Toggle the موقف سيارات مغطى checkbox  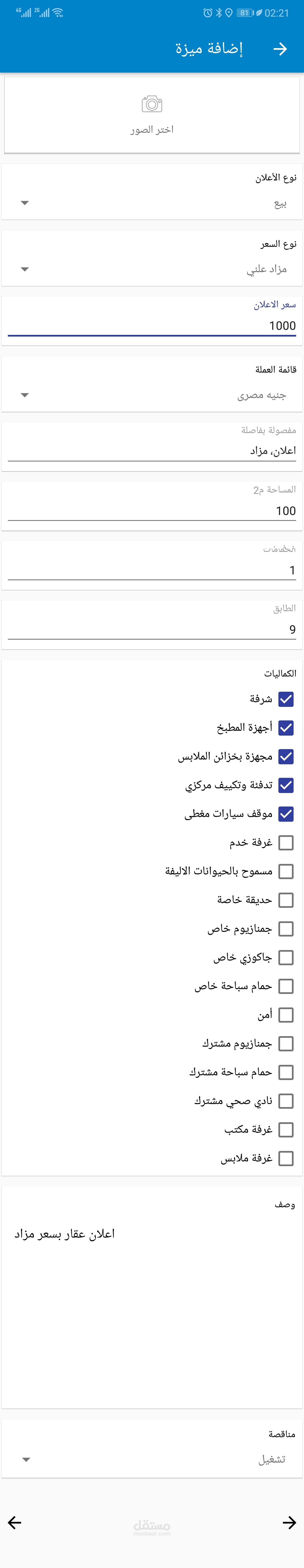286,814
